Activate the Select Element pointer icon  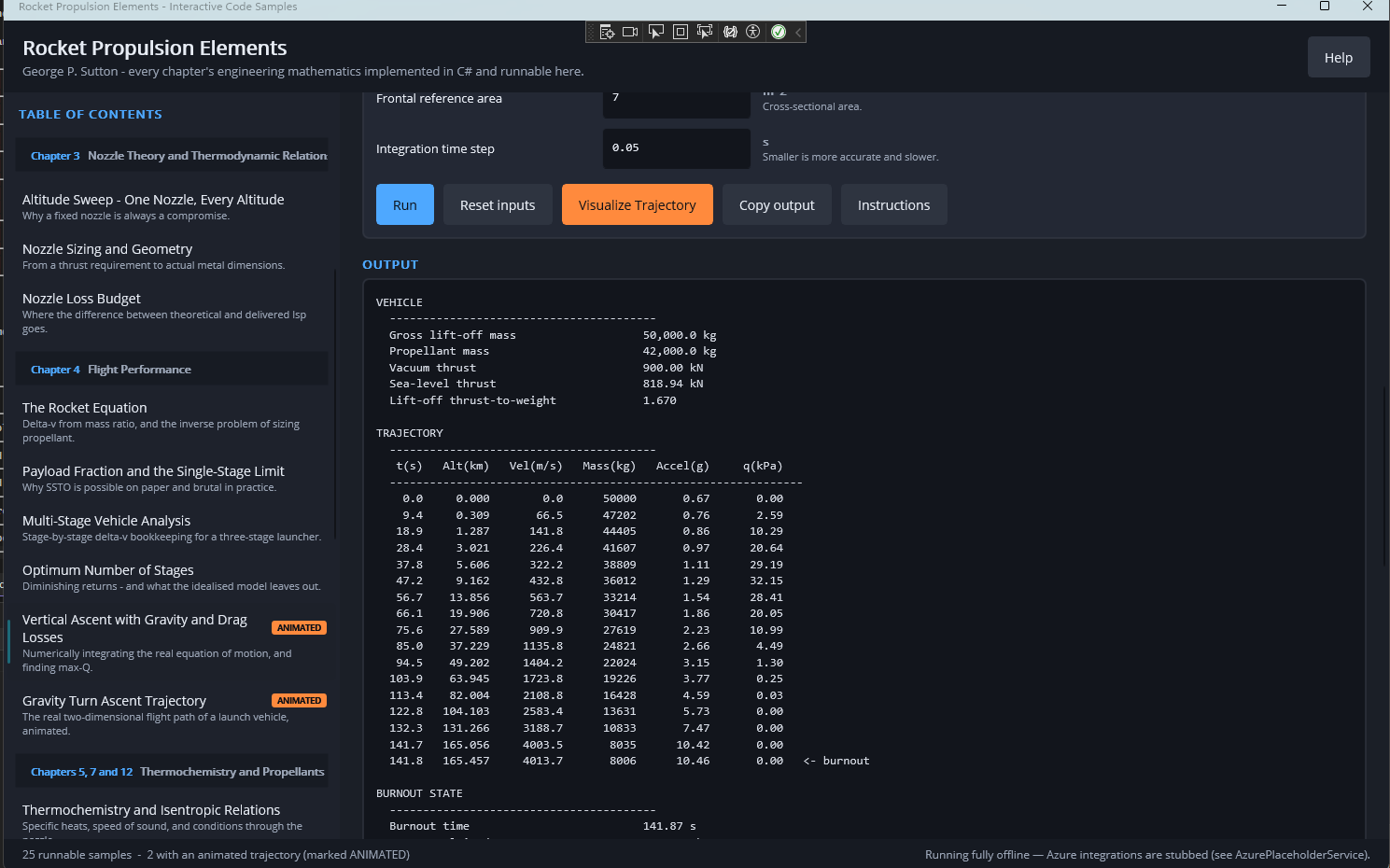[656, 32]
